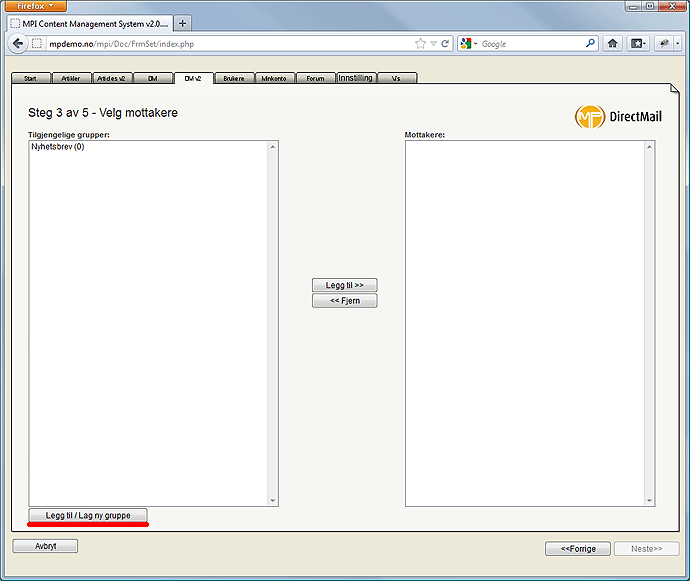Click the Legg til >> button
690x581 pixels.
[345, 285]
